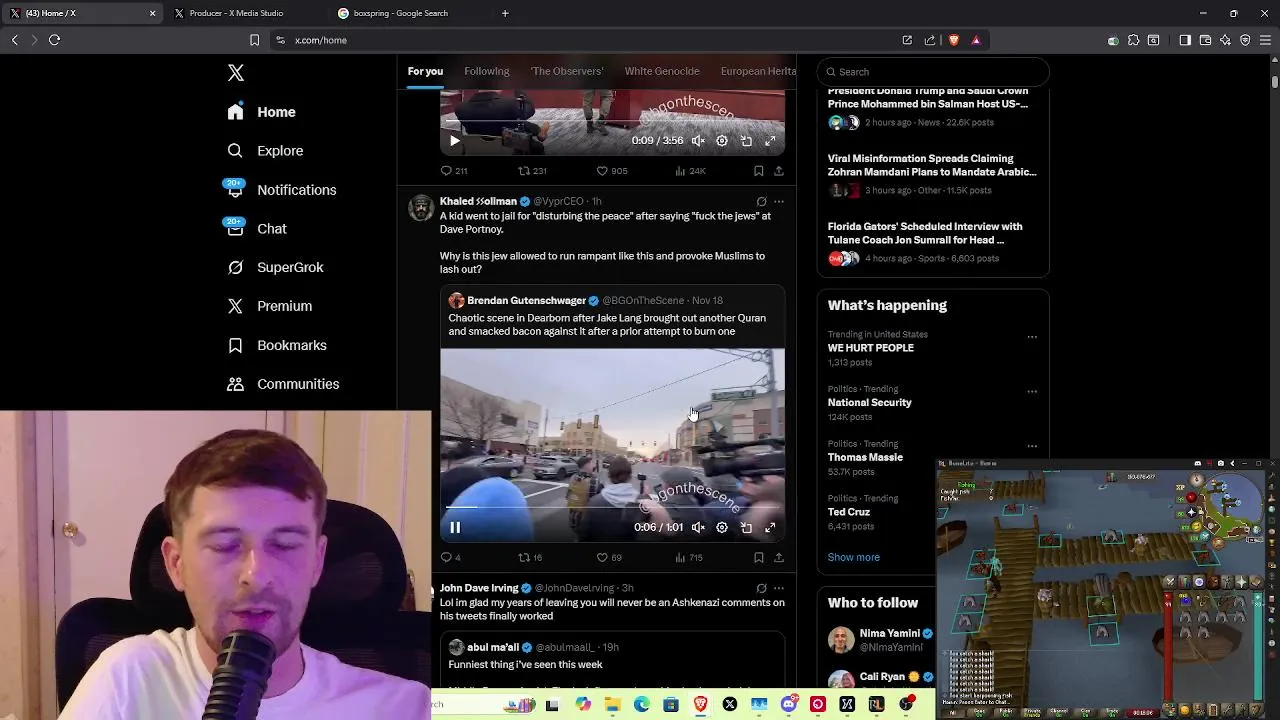Like Khaled's tweet with 69 likes
The image size is (1280, 720).
(609, 558)
